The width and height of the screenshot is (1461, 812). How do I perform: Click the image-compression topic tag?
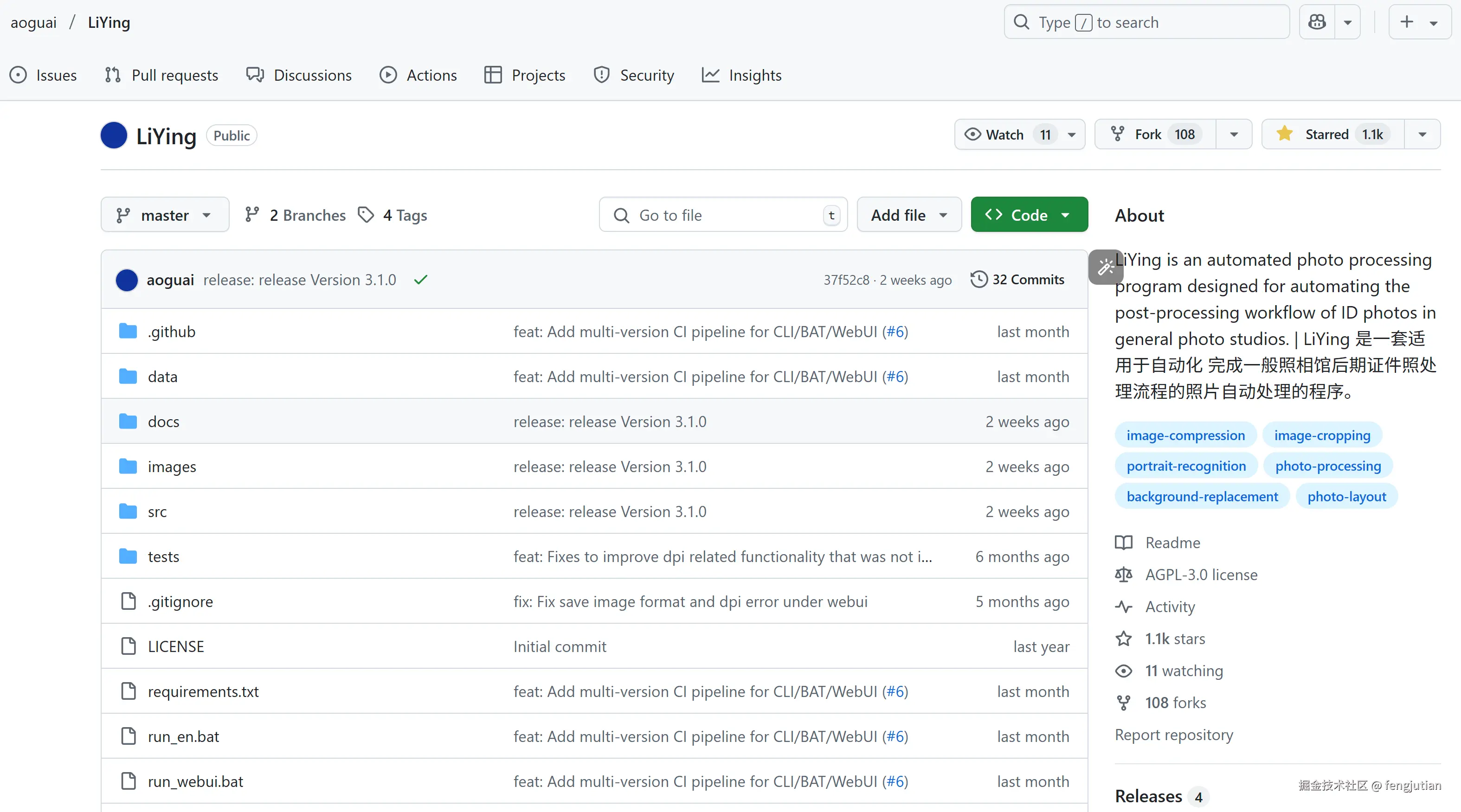click(1185, 435)
